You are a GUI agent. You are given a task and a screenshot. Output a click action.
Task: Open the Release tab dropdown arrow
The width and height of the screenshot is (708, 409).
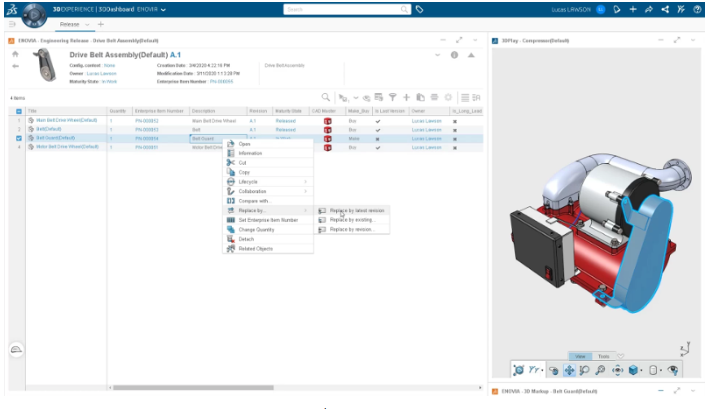pos(87,24)
